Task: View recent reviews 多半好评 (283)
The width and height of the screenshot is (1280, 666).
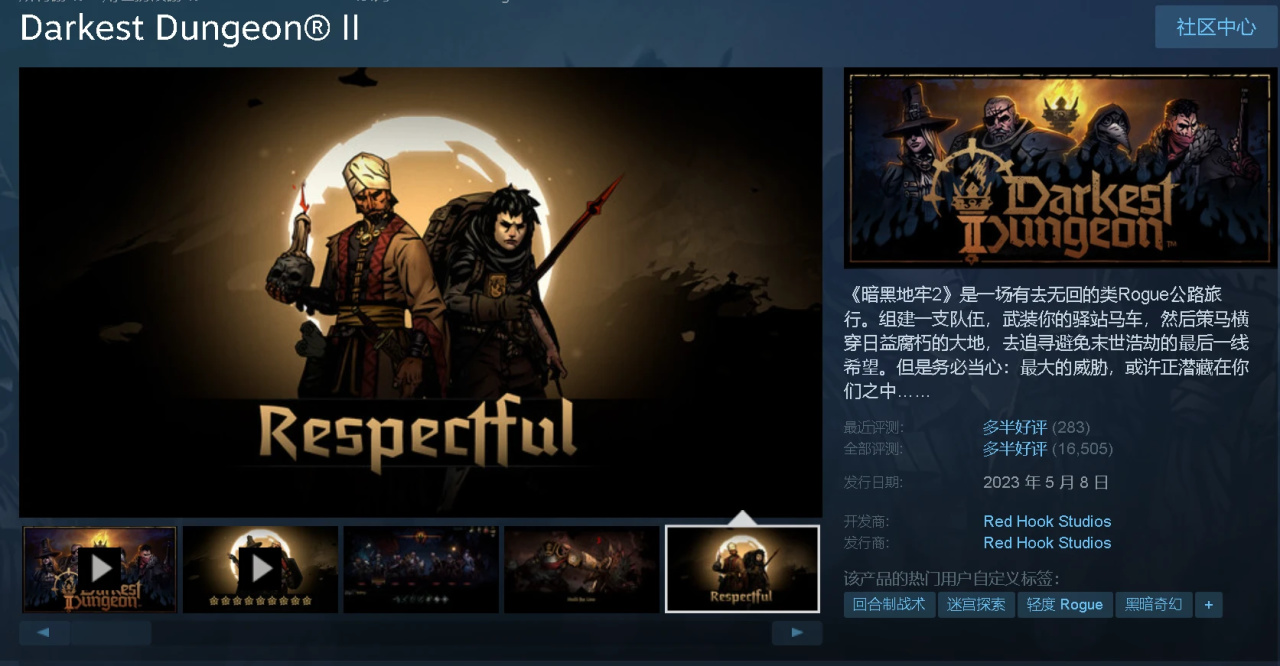Action: (1036, 427)
